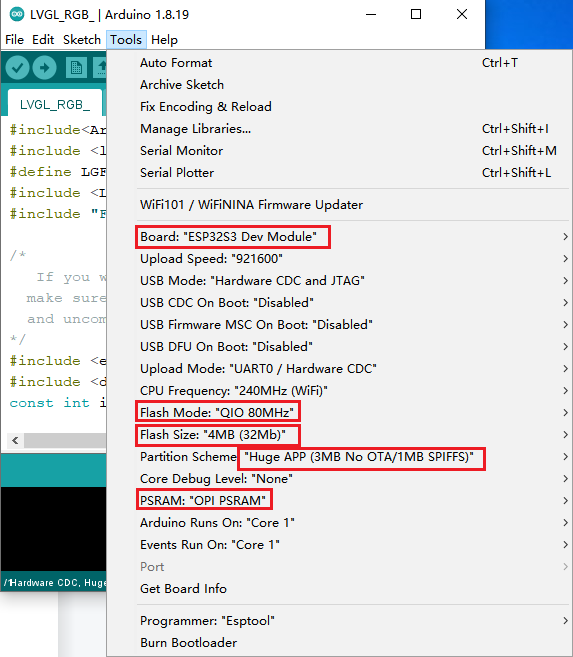Click the Upload arrow toolbar icon
Screen dimensions: 573x657
44,67
